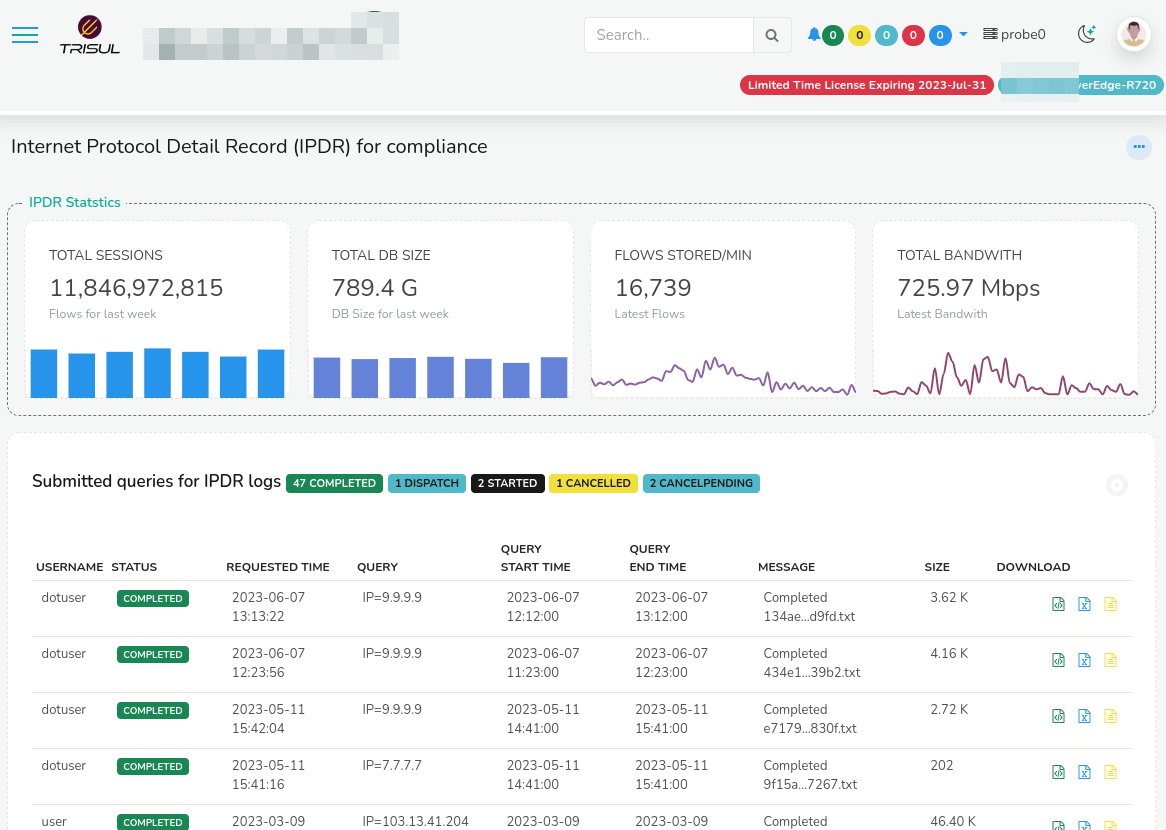The height and width of the screenshot is (830, 1166).
Task: Download the 3.62 K result as Excel
Action: (x=1084, y=604)
